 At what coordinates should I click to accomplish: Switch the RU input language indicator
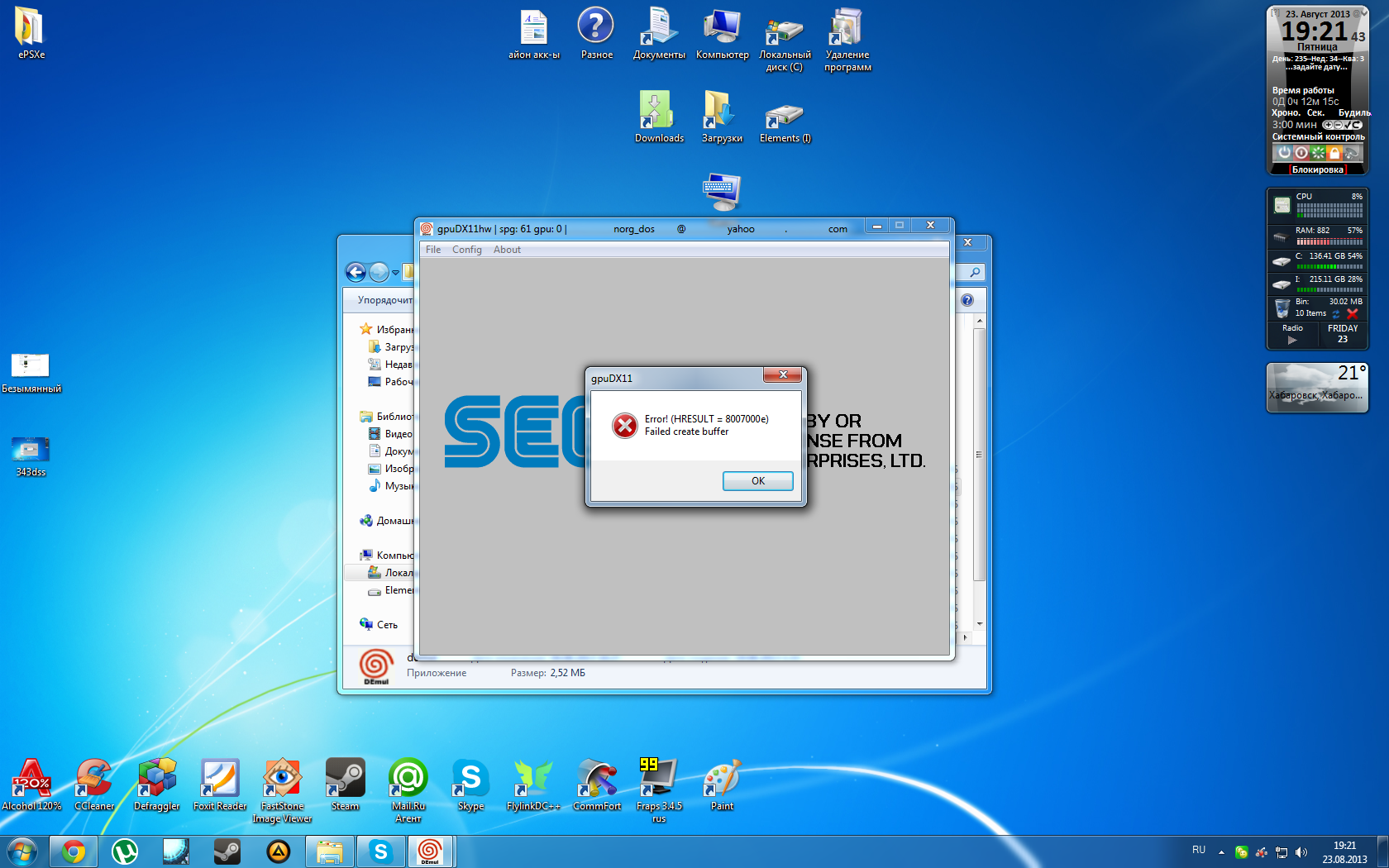pyautogui.click(x=1199, y=850)
